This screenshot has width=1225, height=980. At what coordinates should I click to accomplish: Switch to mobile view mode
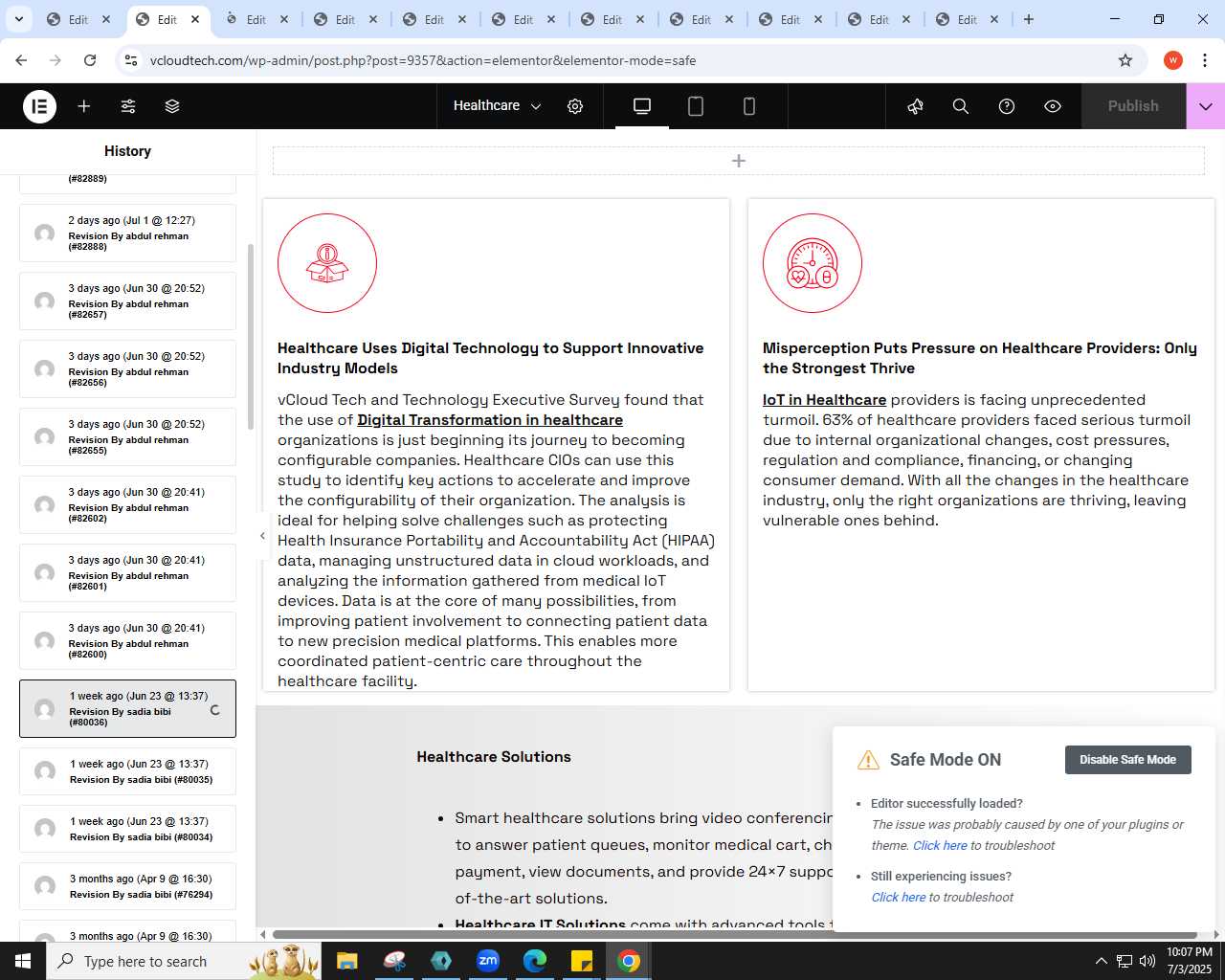(x=749, y=106)
